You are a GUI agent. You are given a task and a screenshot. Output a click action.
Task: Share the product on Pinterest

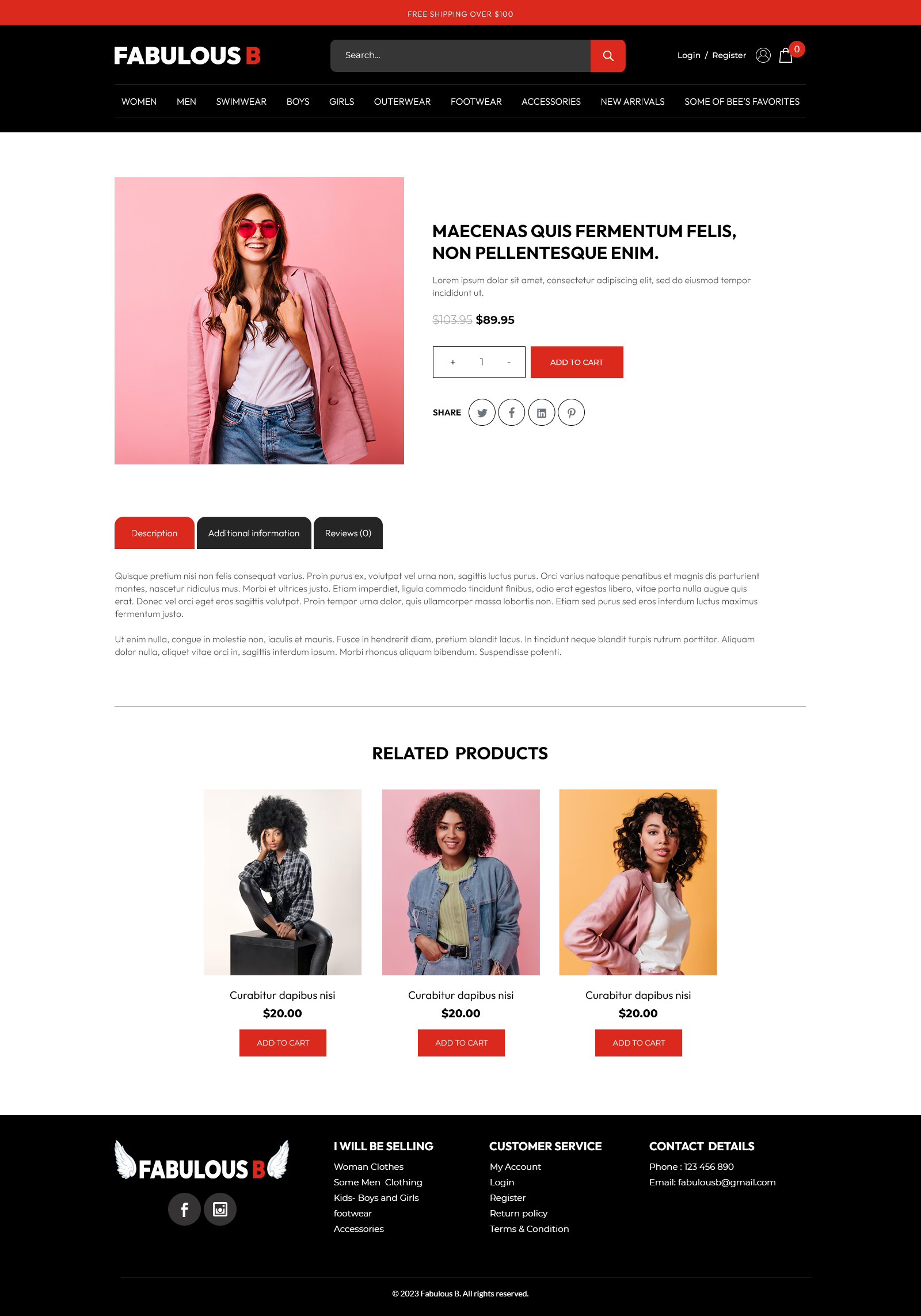572,413
